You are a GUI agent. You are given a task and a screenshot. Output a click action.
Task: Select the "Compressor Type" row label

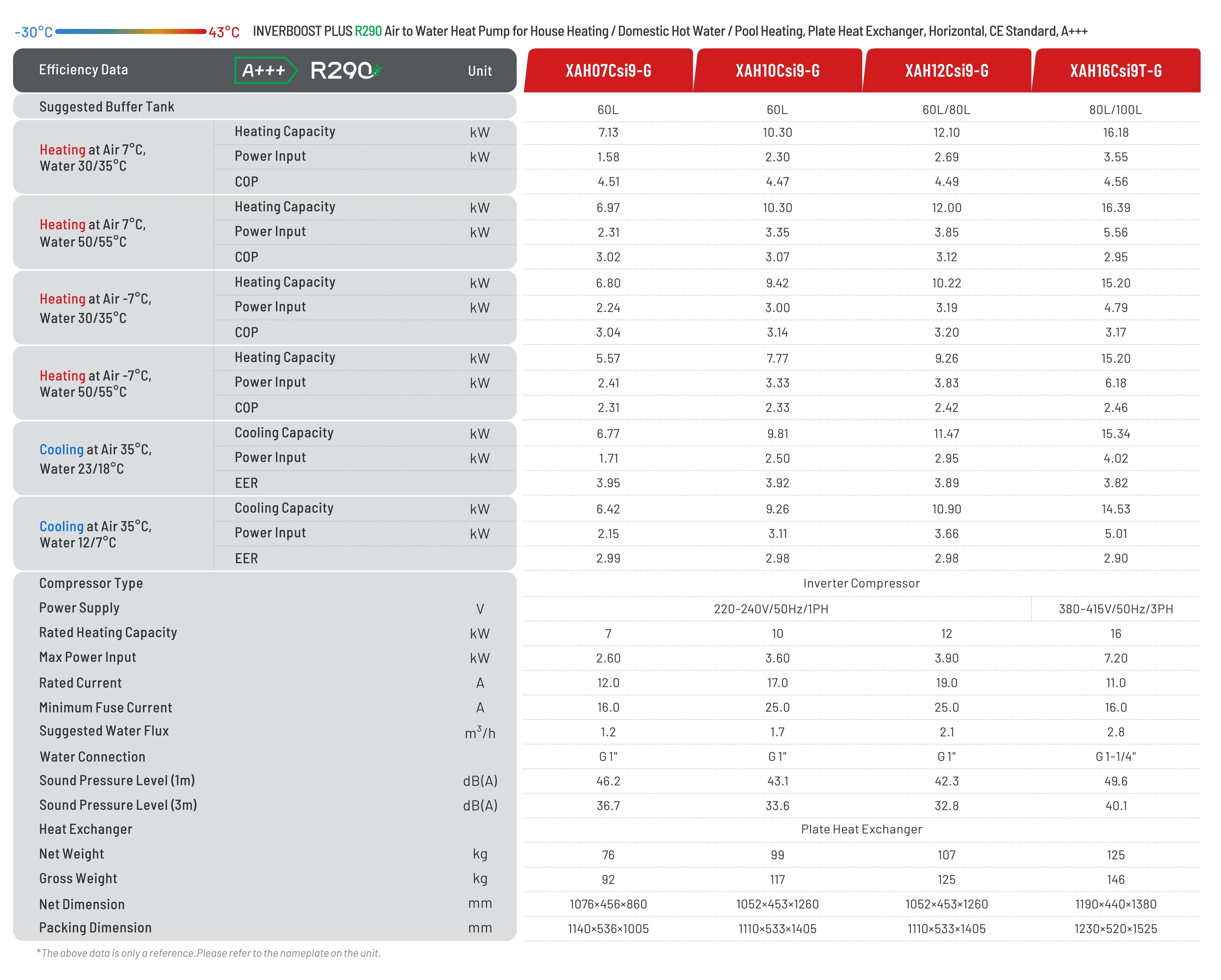coord(91,583)
